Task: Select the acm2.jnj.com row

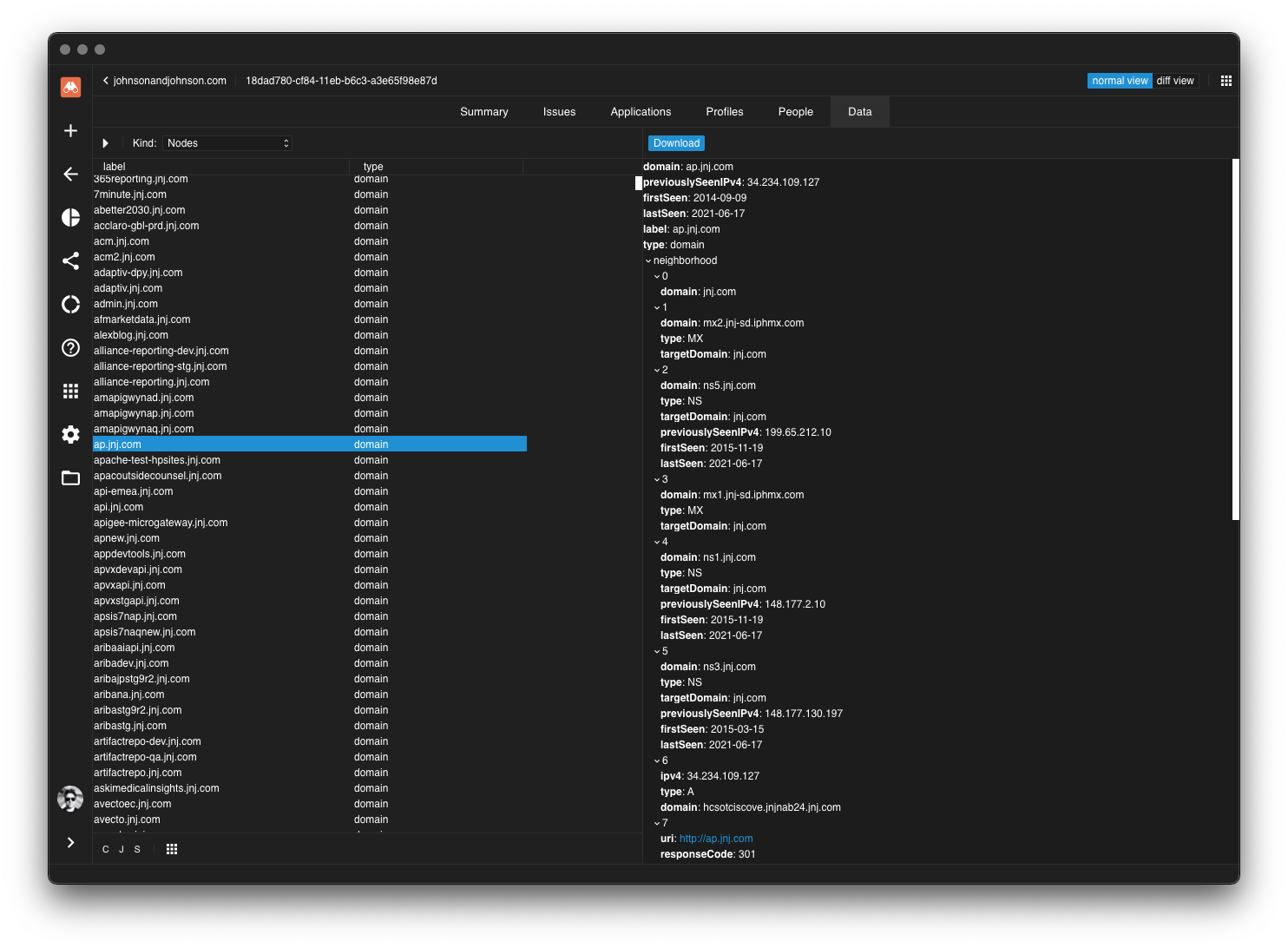Action: click(310, 257)
